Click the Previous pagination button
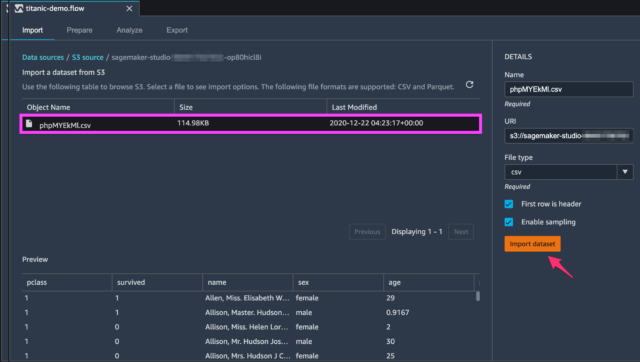The image size is (640, 362). (367, 232)
